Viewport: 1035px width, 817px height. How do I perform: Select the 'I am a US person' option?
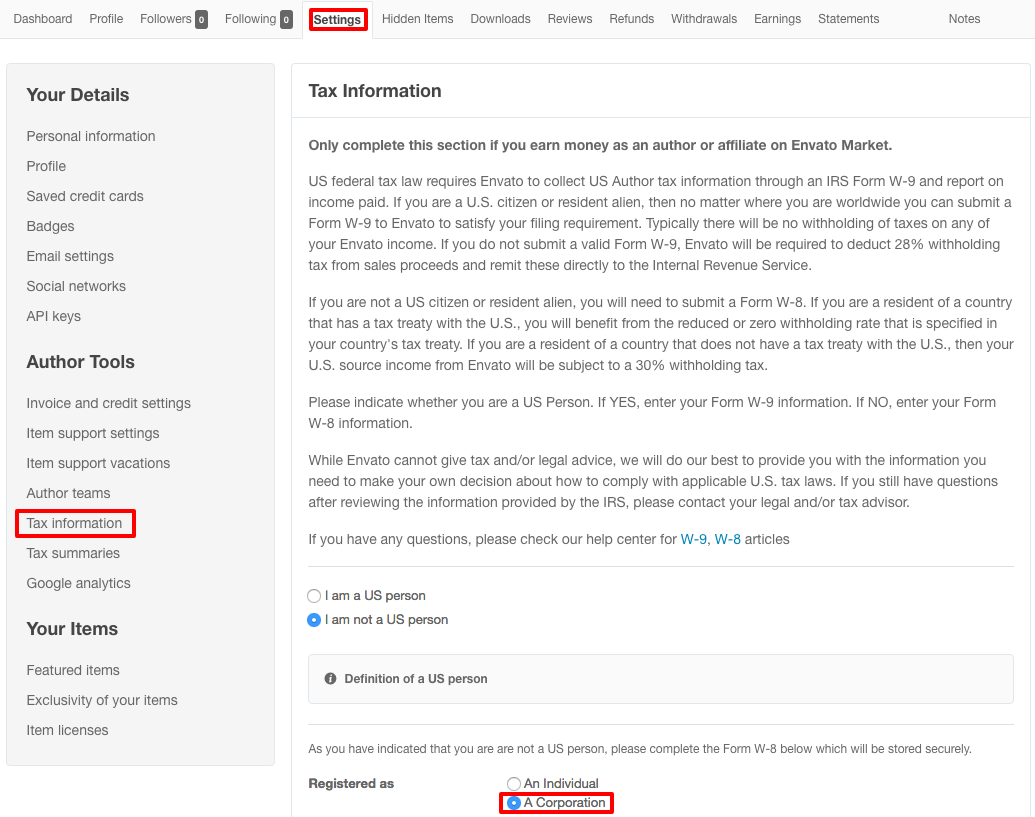315,596
